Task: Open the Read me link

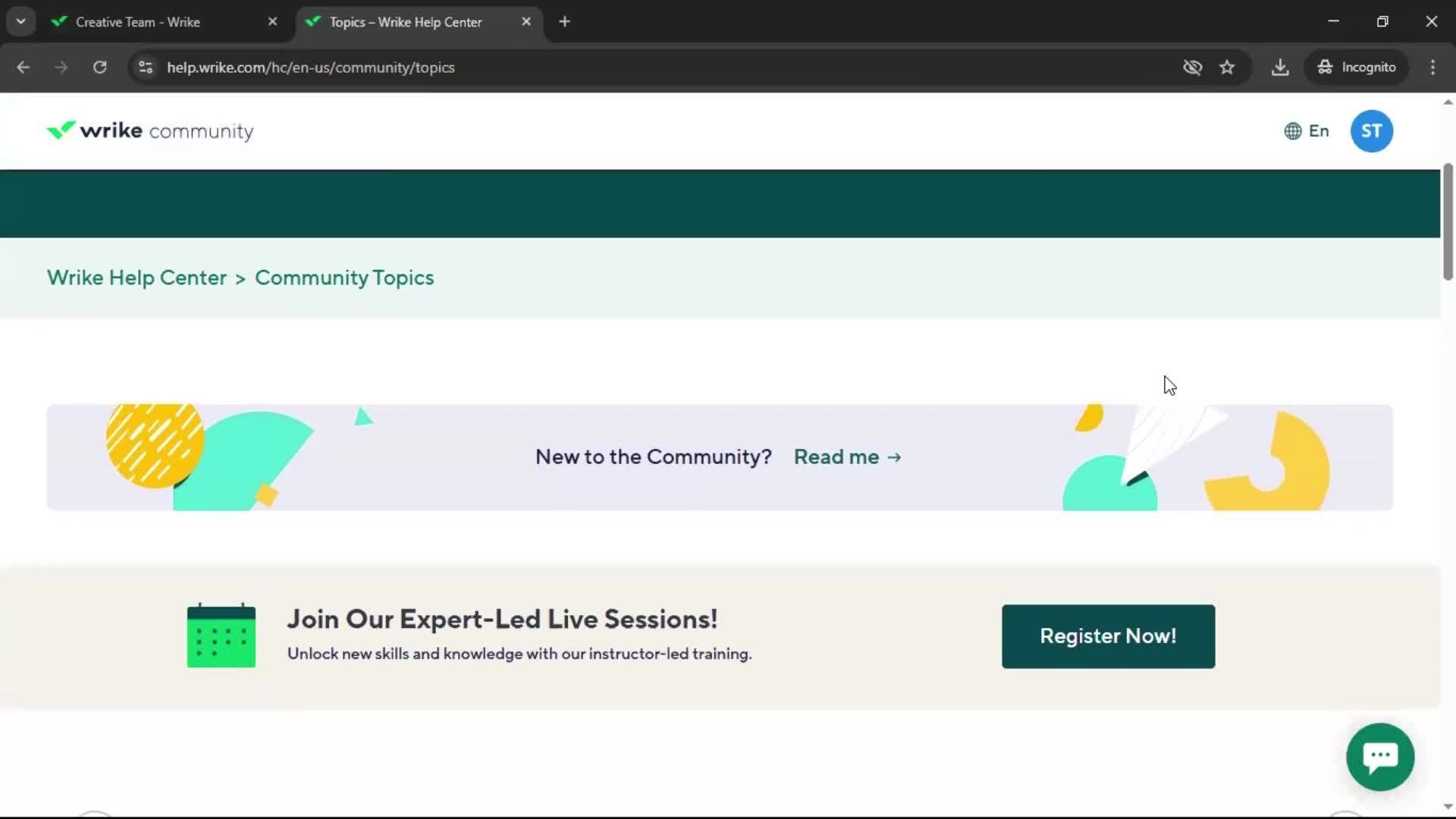Action: 847,457
